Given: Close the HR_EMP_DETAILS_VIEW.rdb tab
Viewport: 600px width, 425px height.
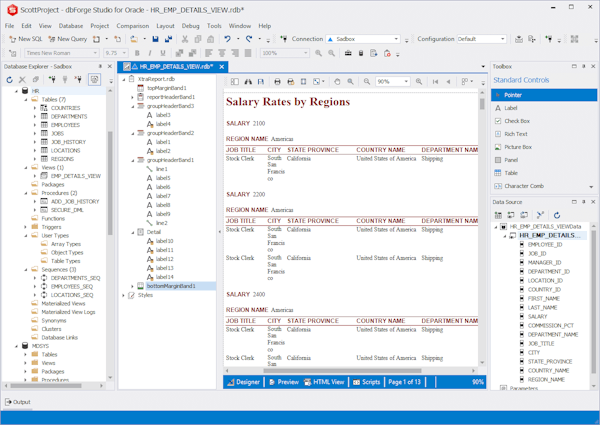Looking at the screenshot, I should point(222,67).
